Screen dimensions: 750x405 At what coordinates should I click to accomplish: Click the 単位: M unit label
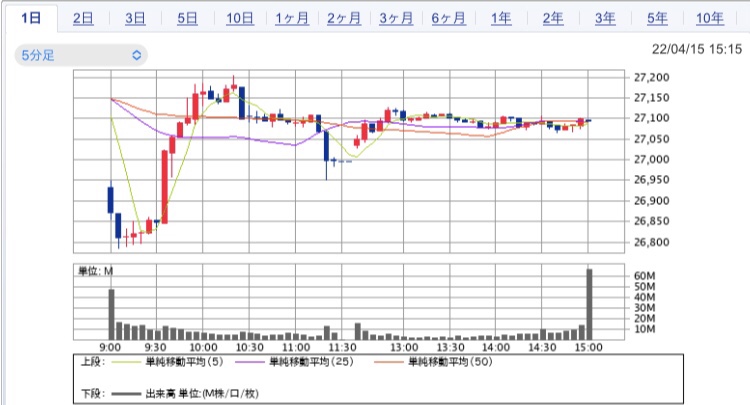coord(95,271)
